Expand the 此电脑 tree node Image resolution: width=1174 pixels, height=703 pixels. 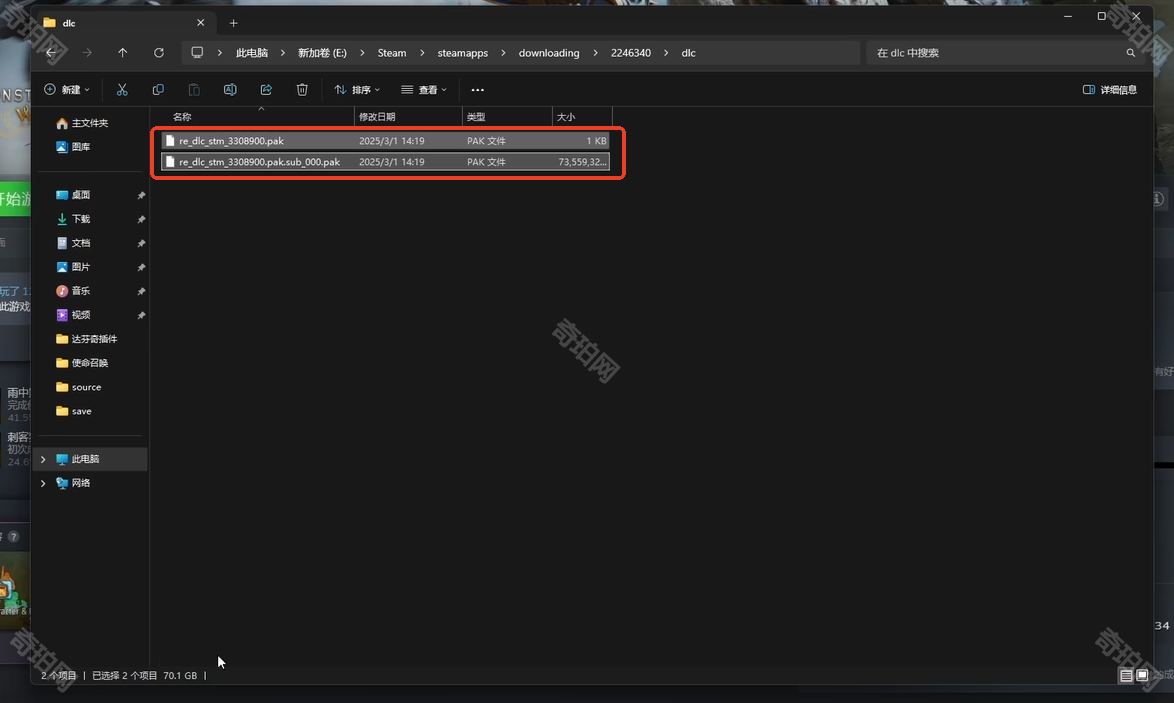(x=43, y=459)
